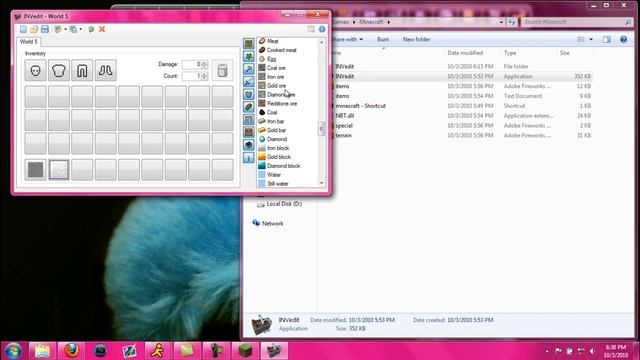The width and height of the screenshot is (640, 360).
Task: Click the stone block in the first hotbar slot
Action: 36,170
